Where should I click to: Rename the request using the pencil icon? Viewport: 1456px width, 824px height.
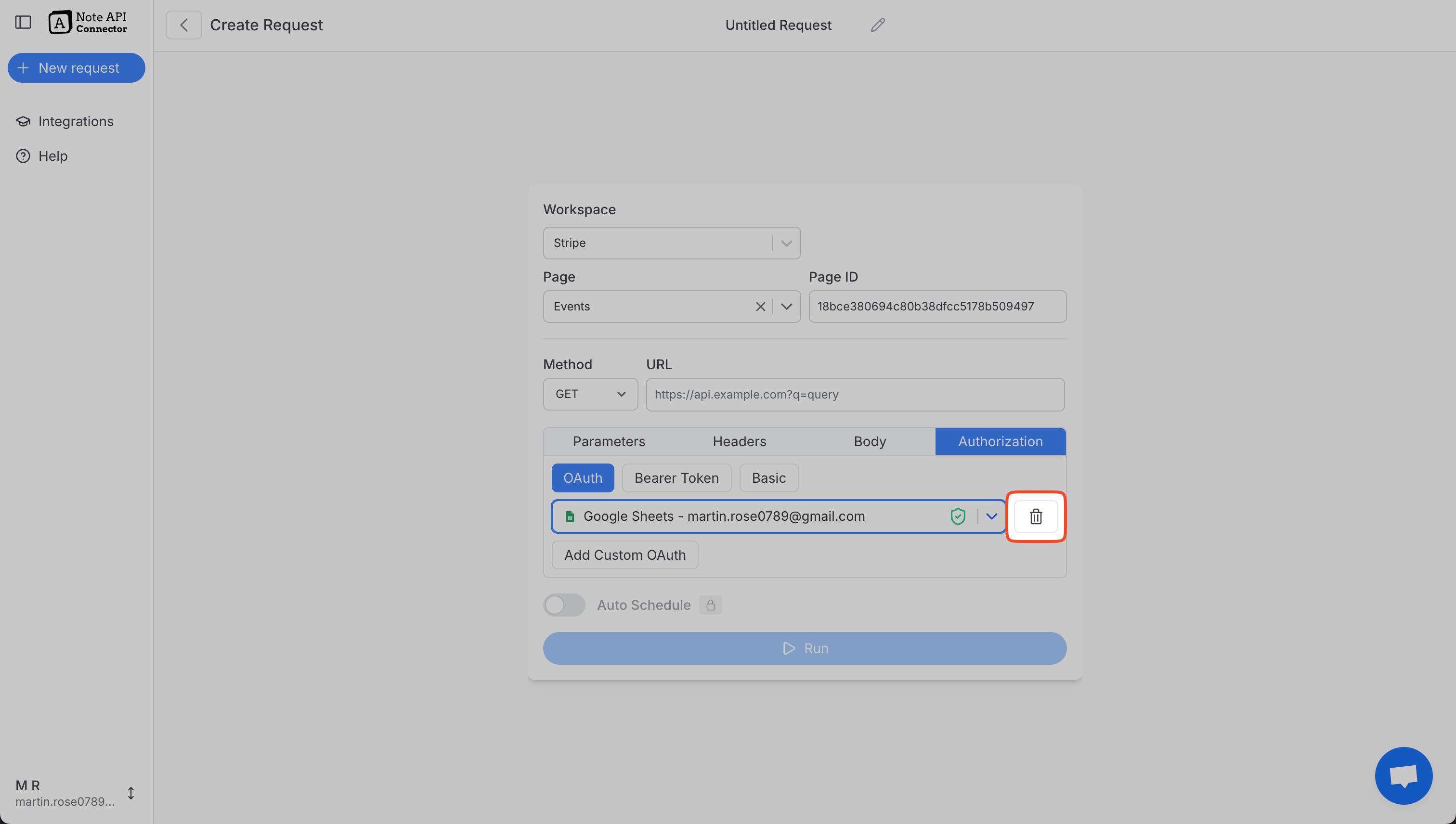pos(877,25)
